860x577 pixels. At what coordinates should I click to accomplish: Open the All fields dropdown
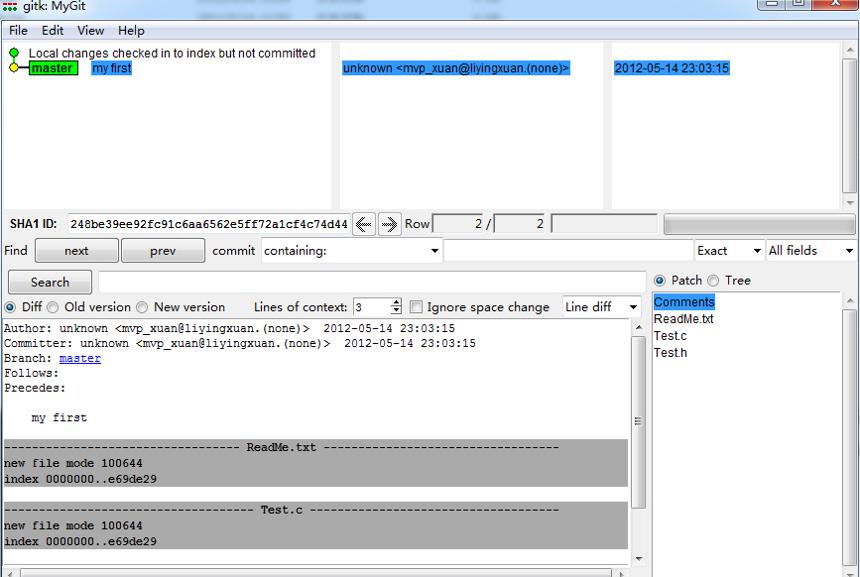coord(812,251)
